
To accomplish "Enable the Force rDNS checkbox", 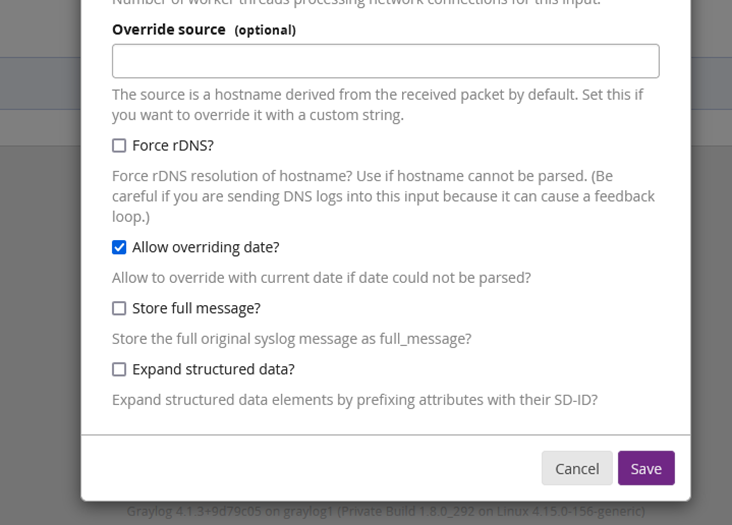I will click(119, 146).
